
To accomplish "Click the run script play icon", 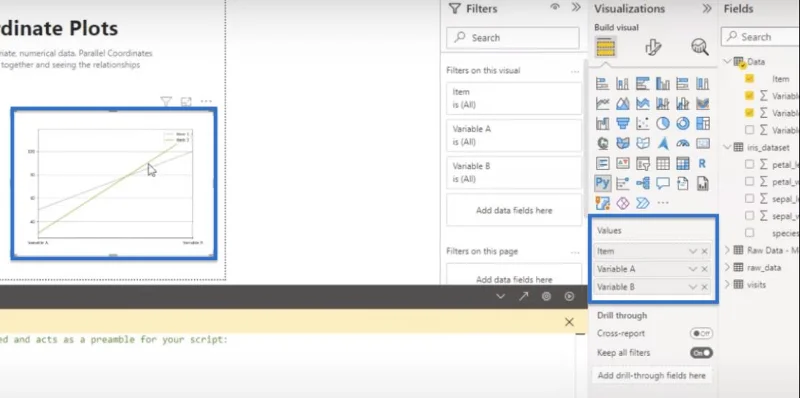I will click(x=569, y=296).
